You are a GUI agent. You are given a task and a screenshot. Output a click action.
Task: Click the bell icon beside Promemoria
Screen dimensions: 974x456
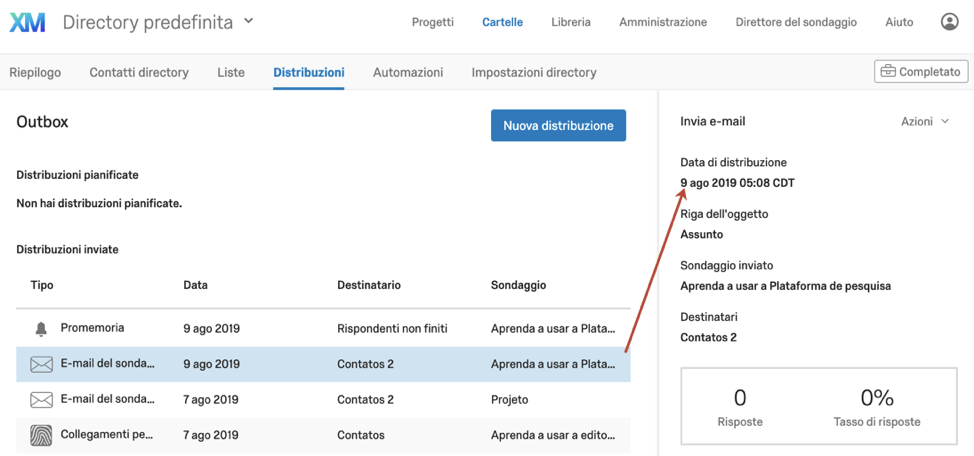click(41, 329)
